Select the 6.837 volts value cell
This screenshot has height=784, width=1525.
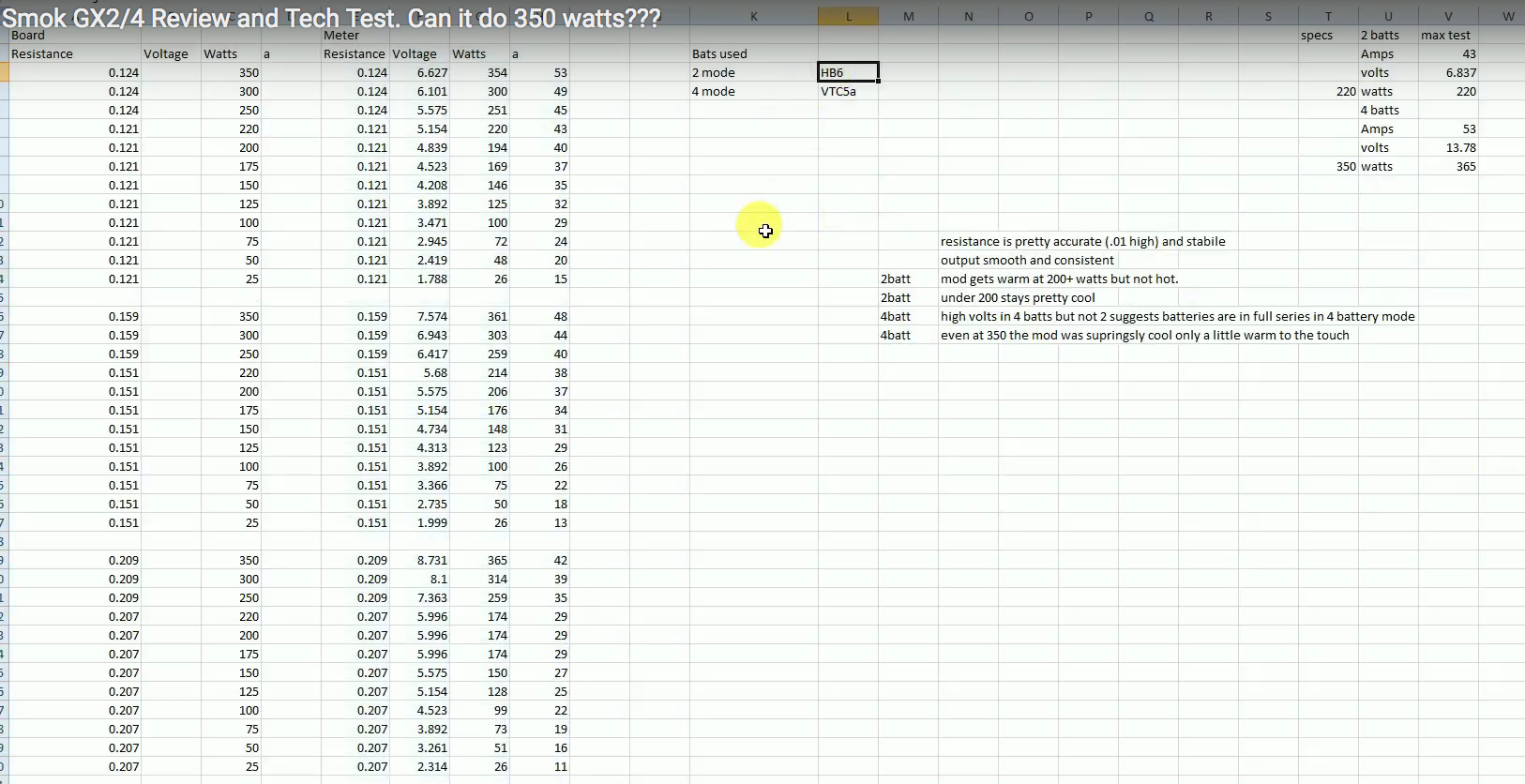point(1448,72)
